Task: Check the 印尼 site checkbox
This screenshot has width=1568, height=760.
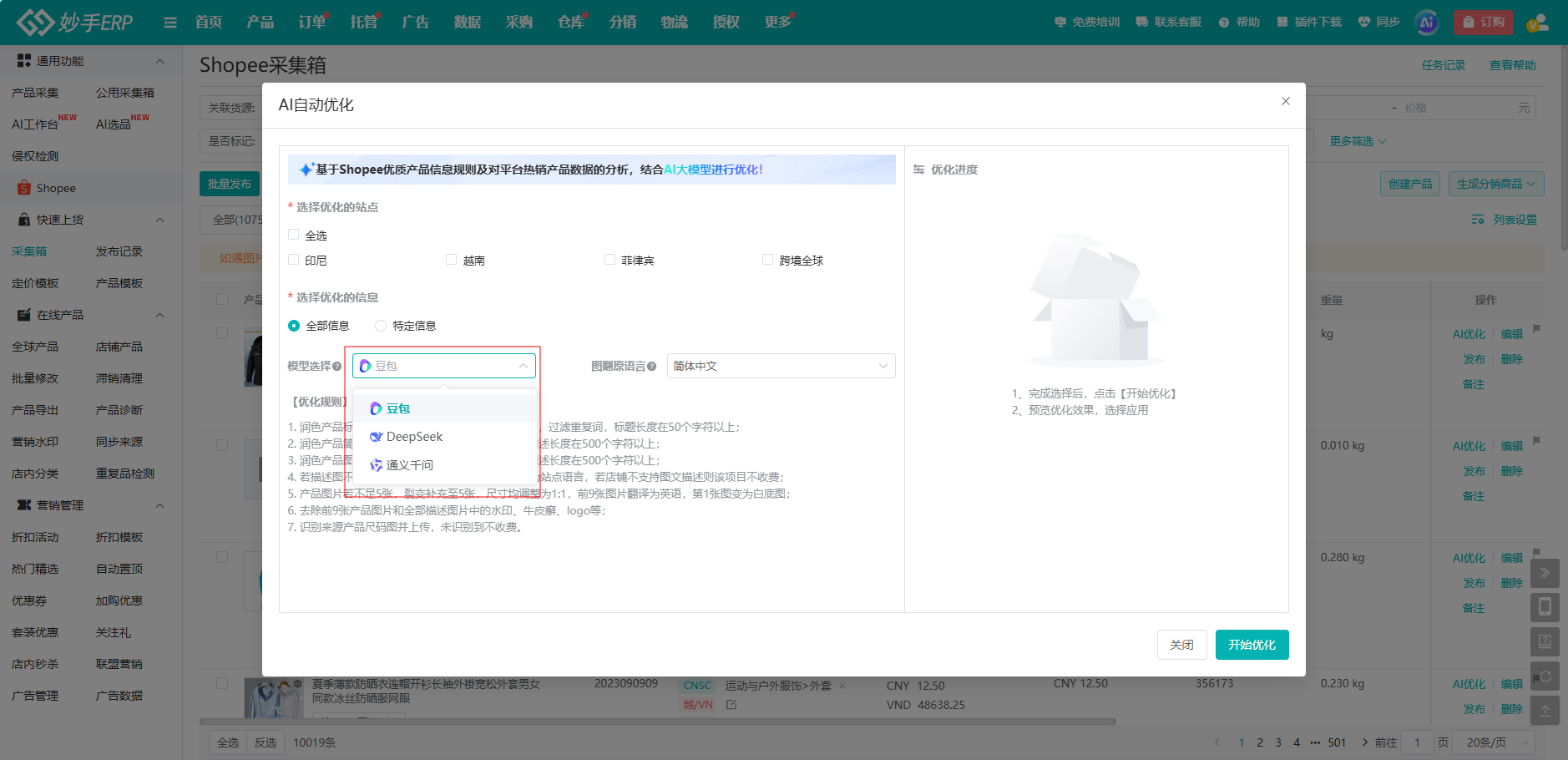Action: pos(294,260)
